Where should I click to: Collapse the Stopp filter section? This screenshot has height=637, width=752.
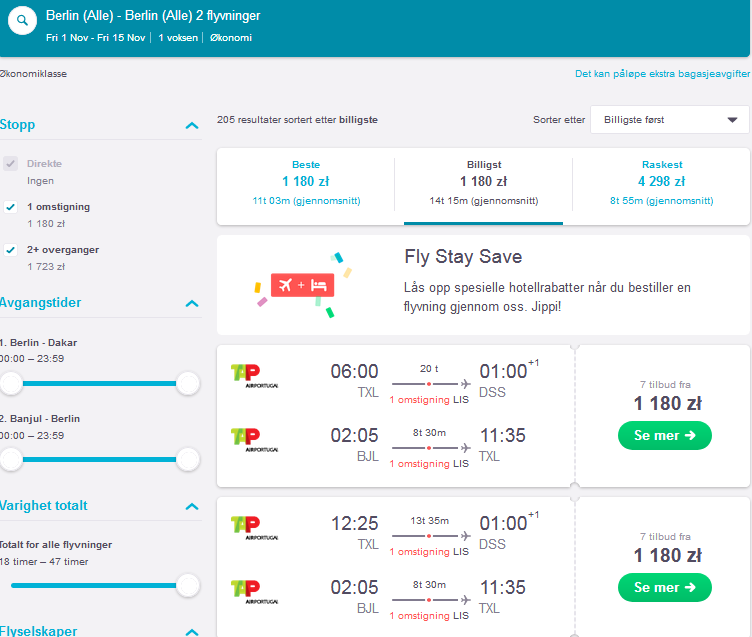tap(192, 125)
